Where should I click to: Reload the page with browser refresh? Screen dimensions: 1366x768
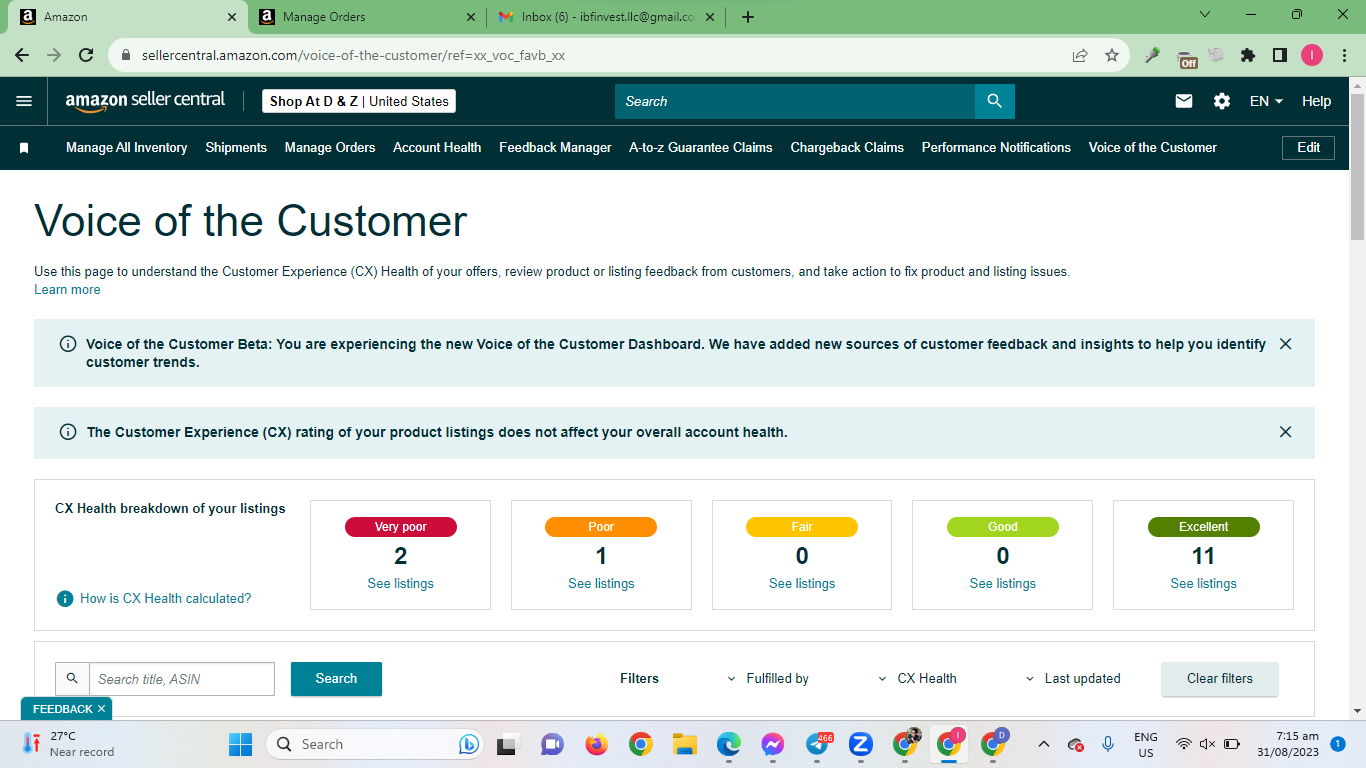click(86, 56)
